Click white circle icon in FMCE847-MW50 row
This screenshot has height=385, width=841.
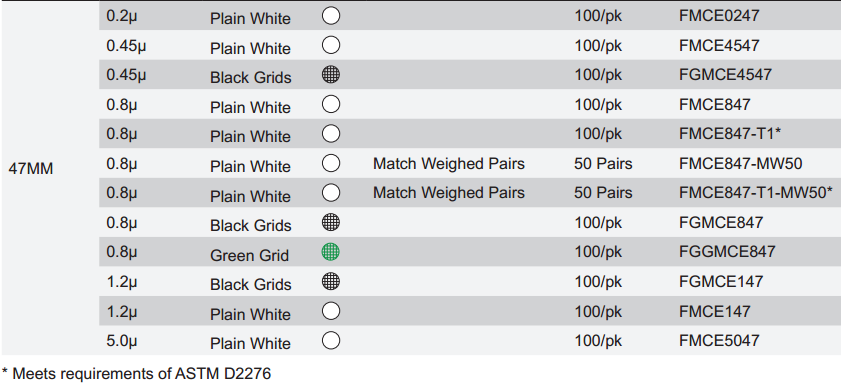pyautogui.click(x=331, y=163)
